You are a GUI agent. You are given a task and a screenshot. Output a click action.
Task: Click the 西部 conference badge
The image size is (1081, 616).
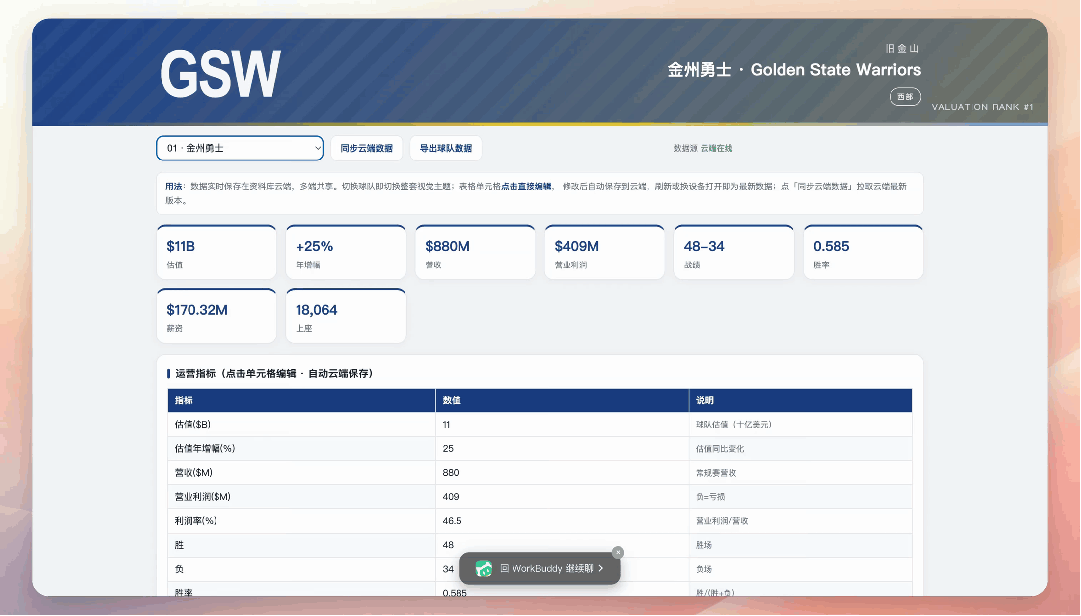[905, 97]
